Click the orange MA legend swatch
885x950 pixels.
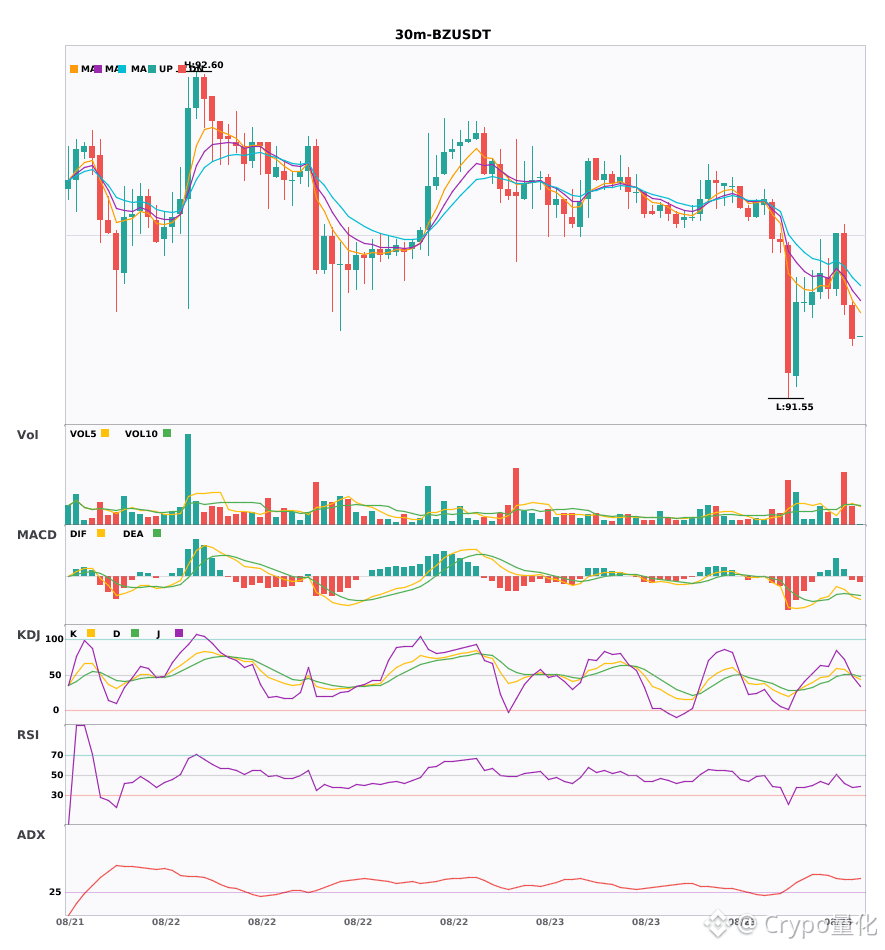(x=74, y=69)
